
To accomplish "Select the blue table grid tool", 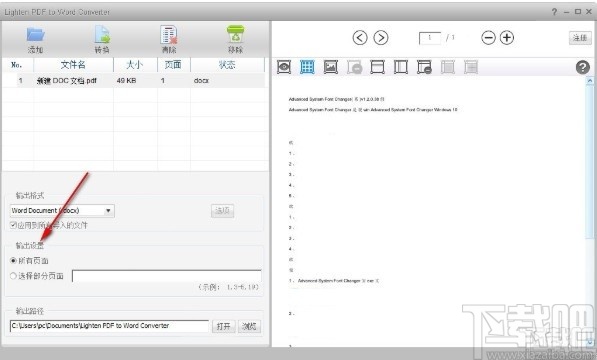I will (307, 67).
